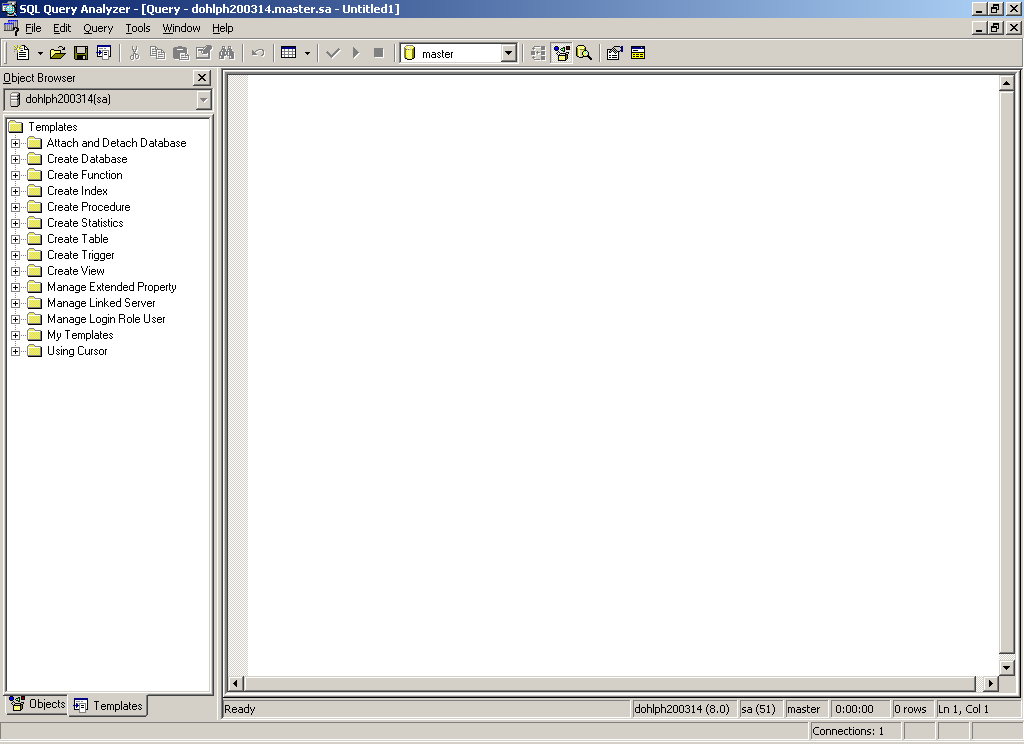1024x744 pixels.
Task: Click the Find binoculars icon
Action: coord(227,53)
